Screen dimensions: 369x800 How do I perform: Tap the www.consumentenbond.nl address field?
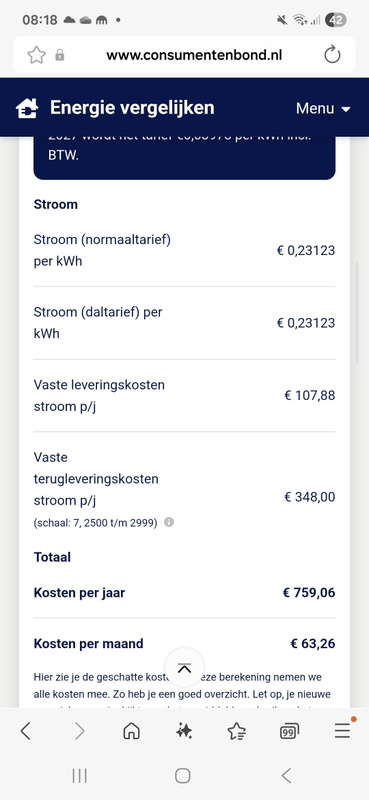click(x=194, y=55)
